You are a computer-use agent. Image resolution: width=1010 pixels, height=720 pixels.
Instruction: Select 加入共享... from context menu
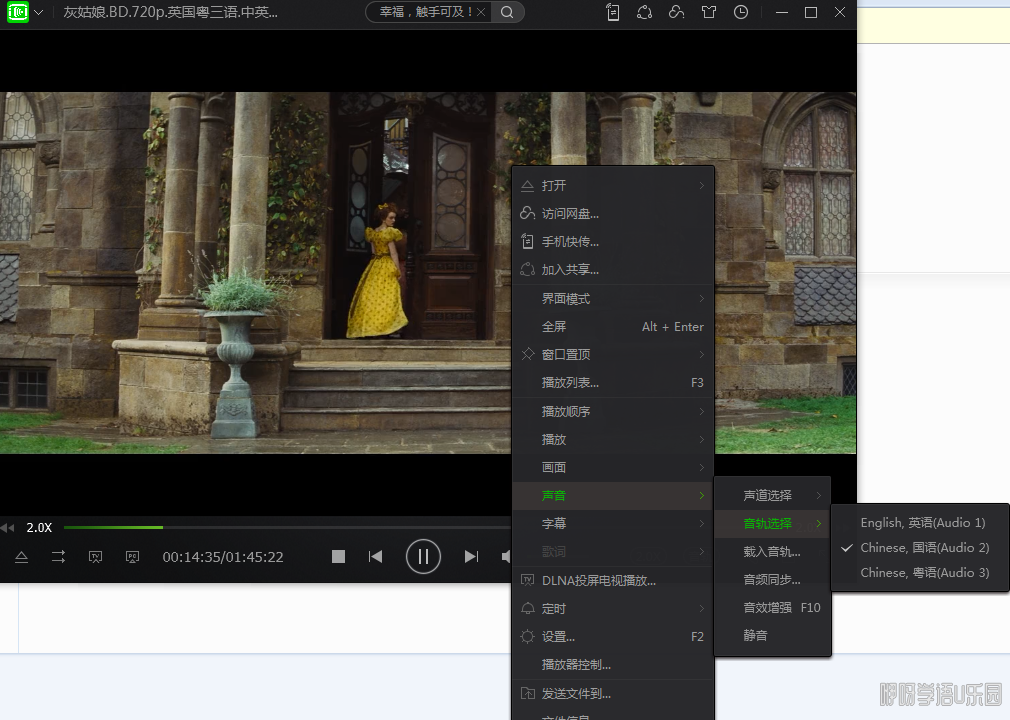coord(613,270)
